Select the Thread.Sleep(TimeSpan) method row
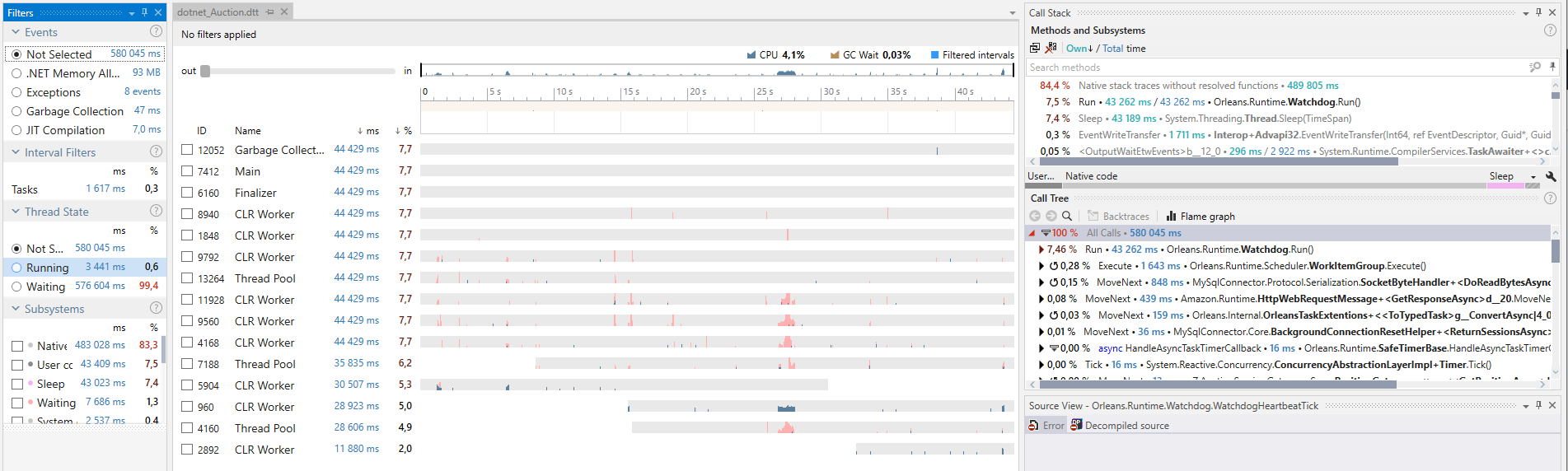This screenshot has width=1568, height=471. coord(1290,118)
